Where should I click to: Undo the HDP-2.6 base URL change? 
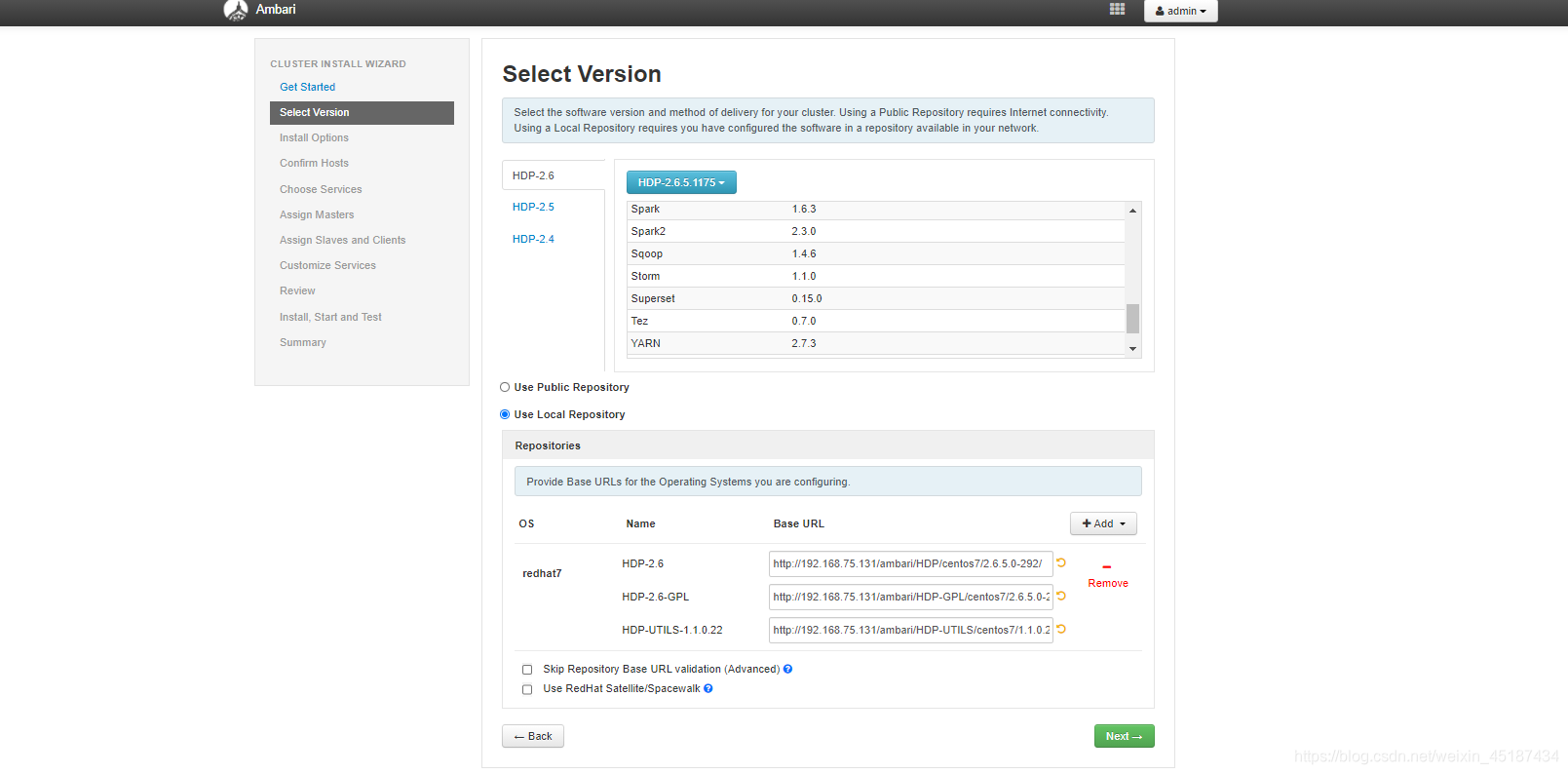[1061, 562]
